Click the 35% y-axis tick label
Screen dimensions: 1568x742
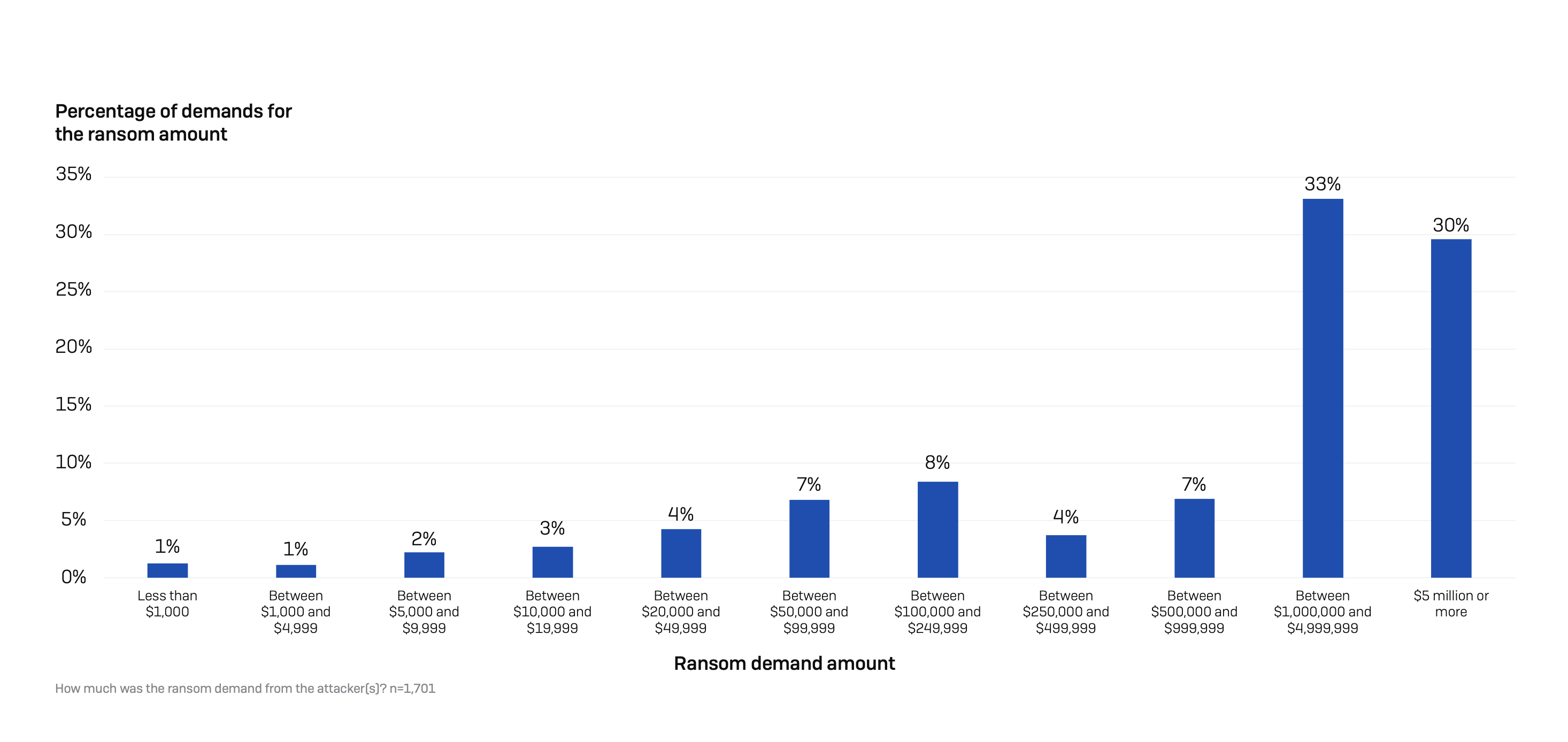[74, 174]
